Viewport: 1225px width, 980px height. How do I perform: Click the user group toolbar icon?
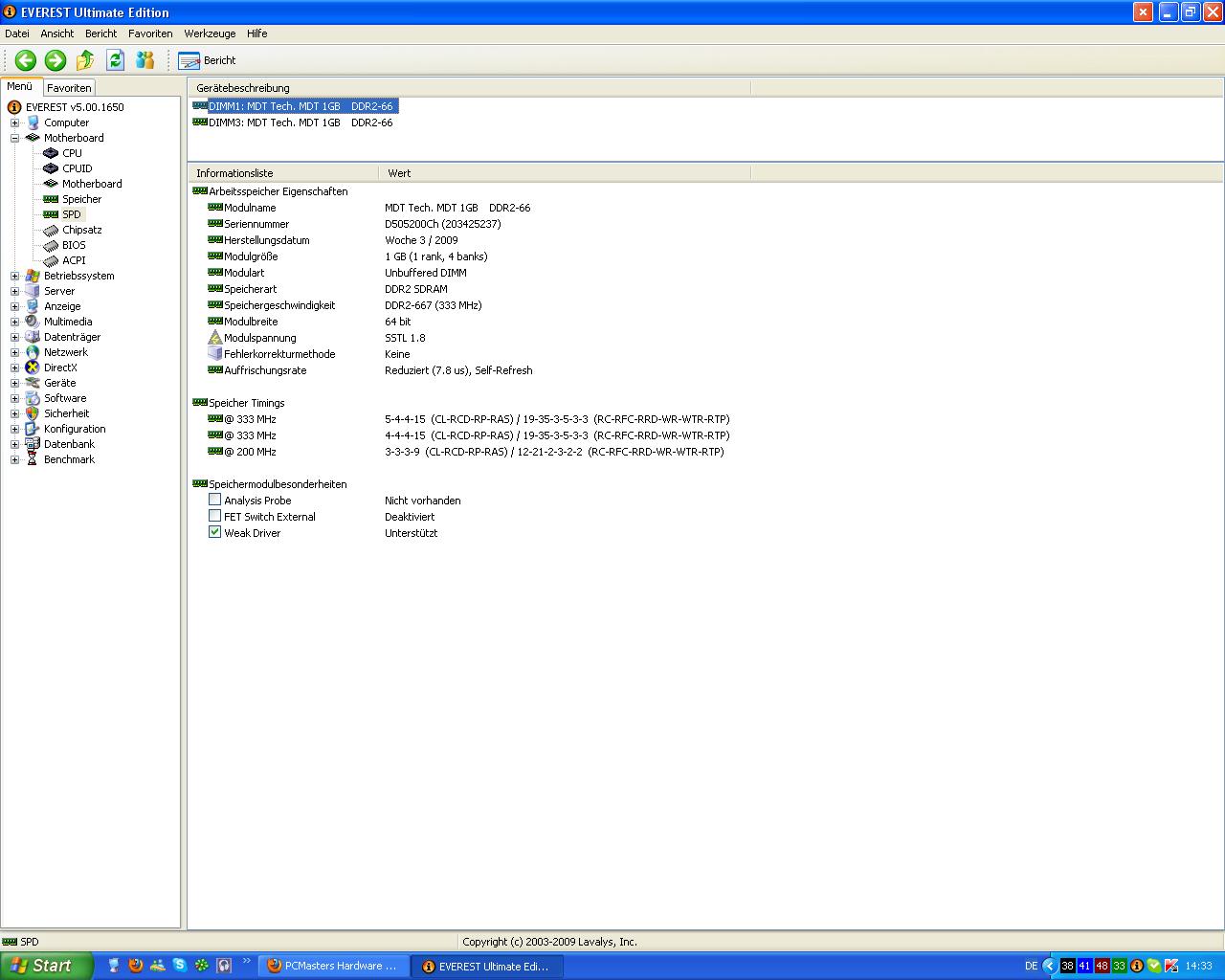[x=145, y=60]
